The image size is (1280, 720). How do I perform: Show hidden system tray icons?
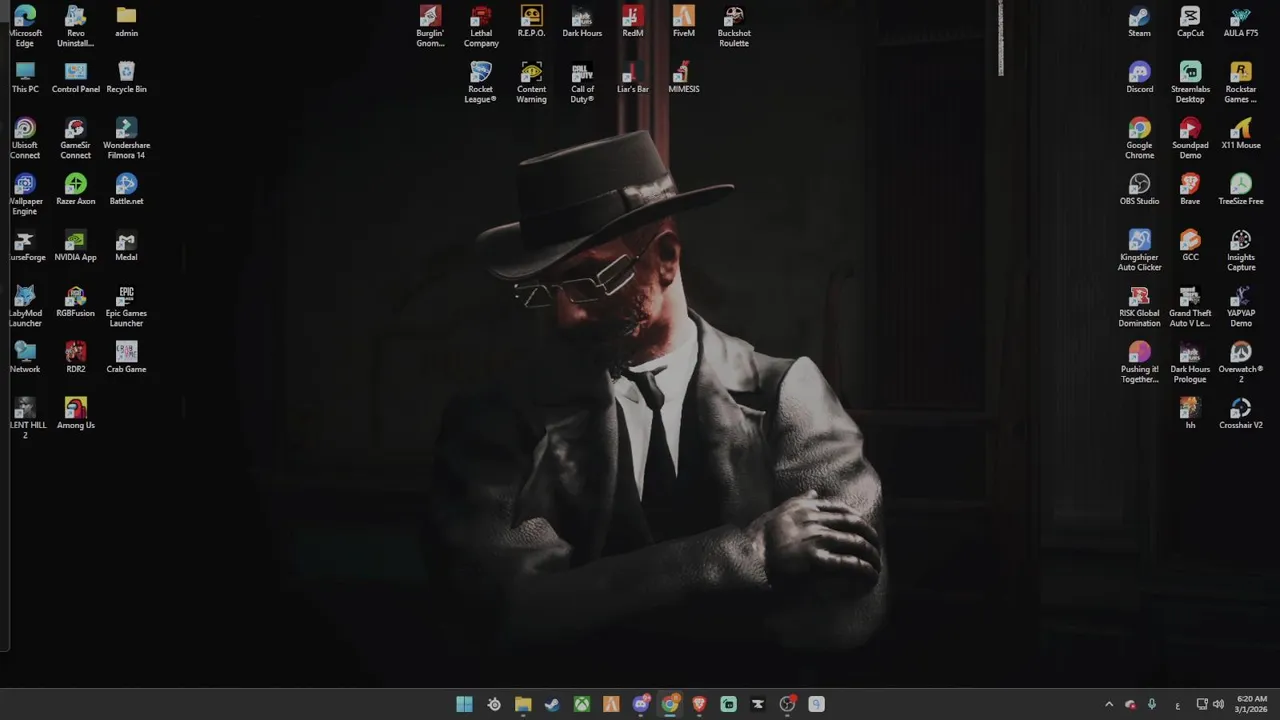tap(1108, 704)
